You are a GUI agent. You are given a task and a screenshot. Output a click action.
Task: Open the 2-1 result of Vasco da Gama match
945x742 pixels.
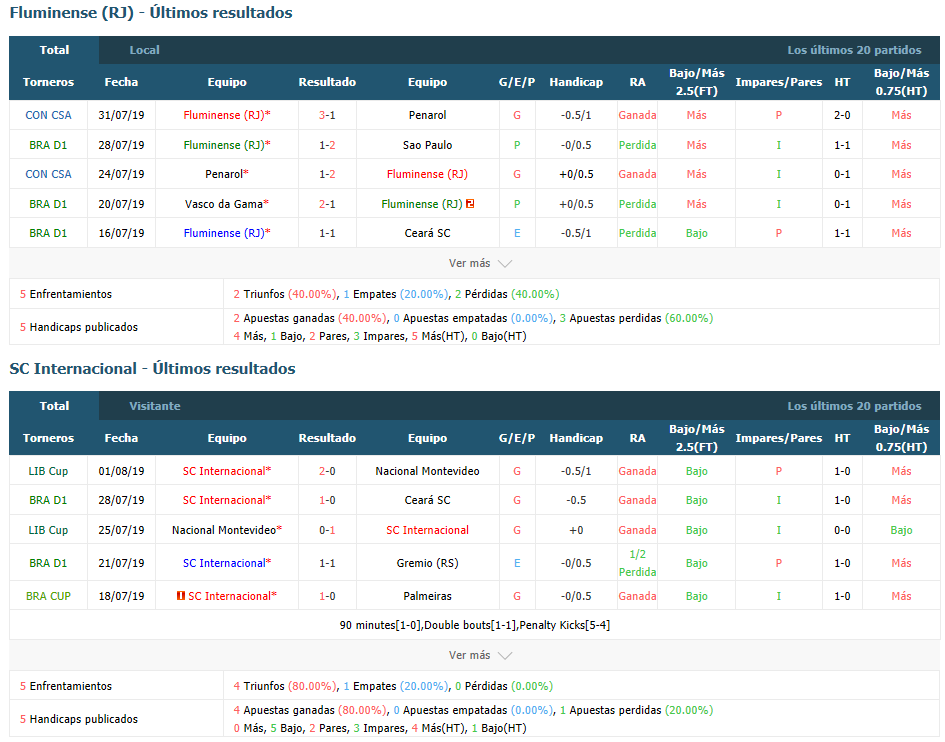point(327,204)
